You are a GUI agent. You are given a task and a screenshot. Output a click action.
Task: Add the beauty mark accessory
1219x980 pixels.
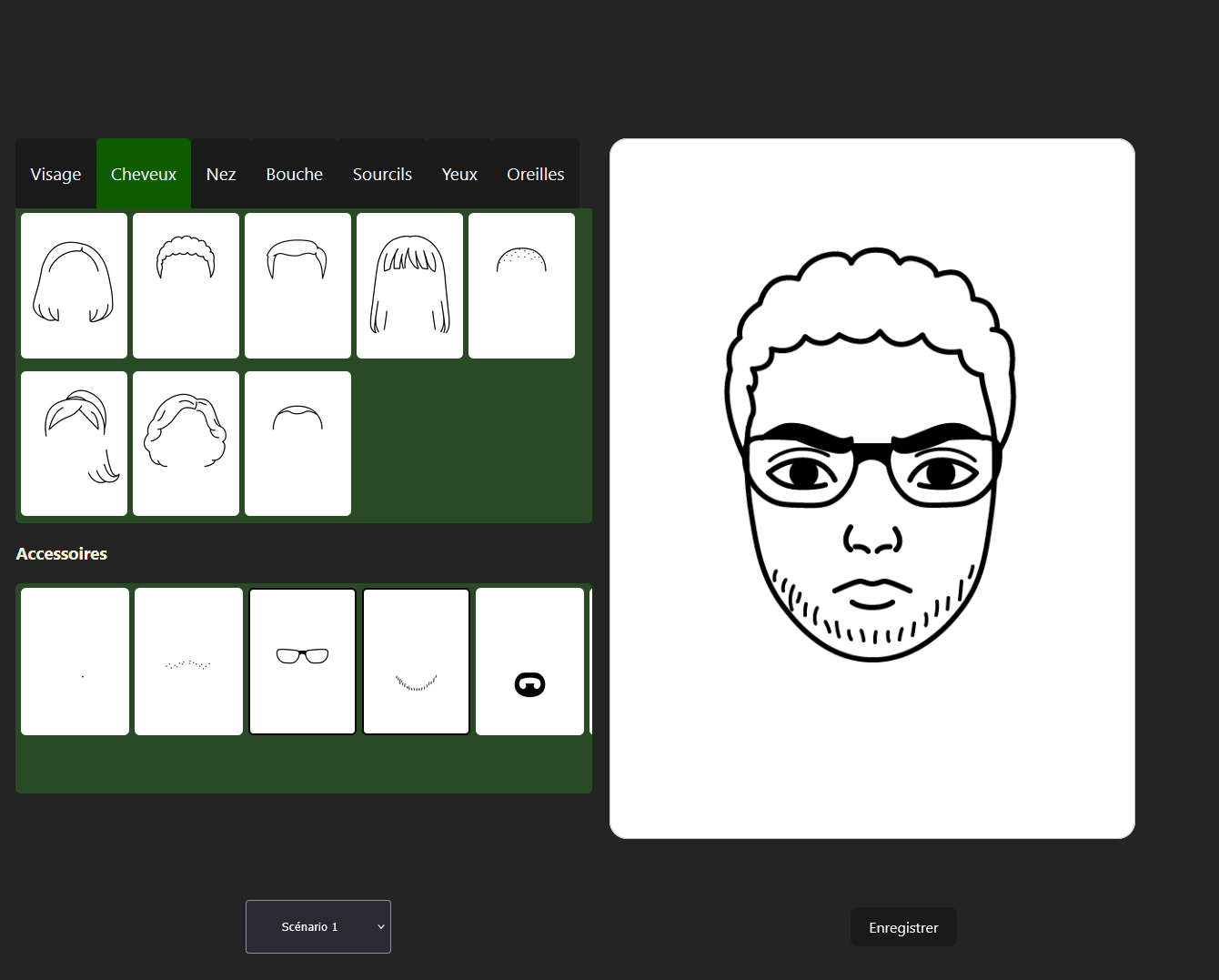point(75,661)
